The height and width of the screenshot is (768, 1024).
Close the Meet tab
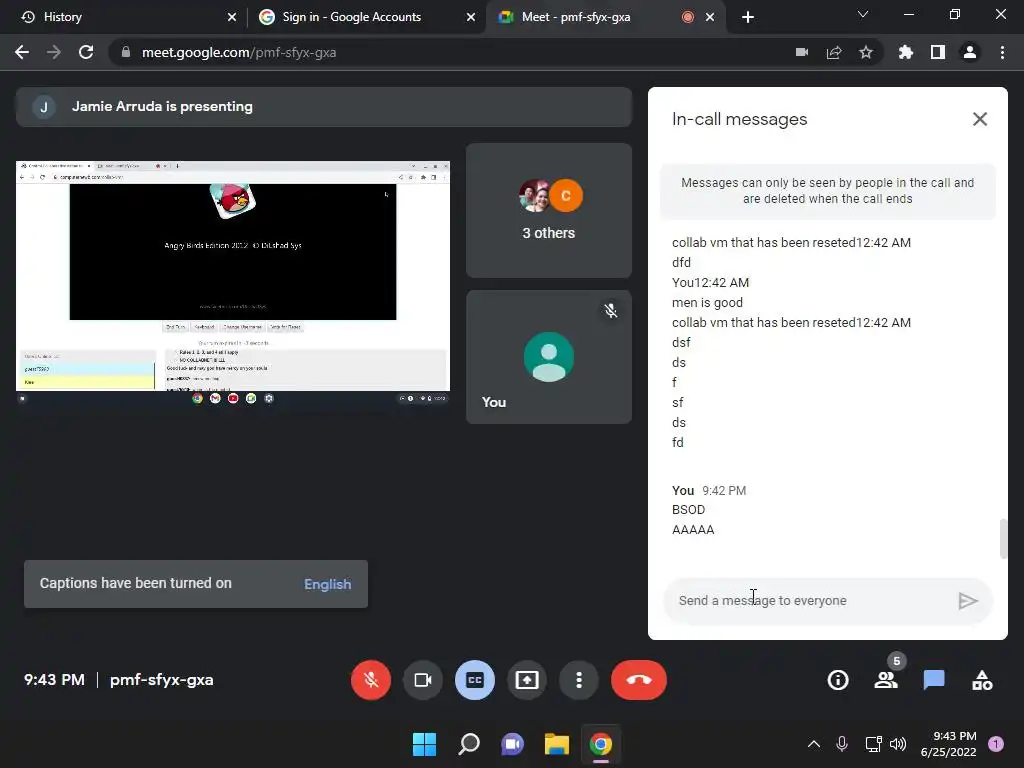[x=710, y=17]
